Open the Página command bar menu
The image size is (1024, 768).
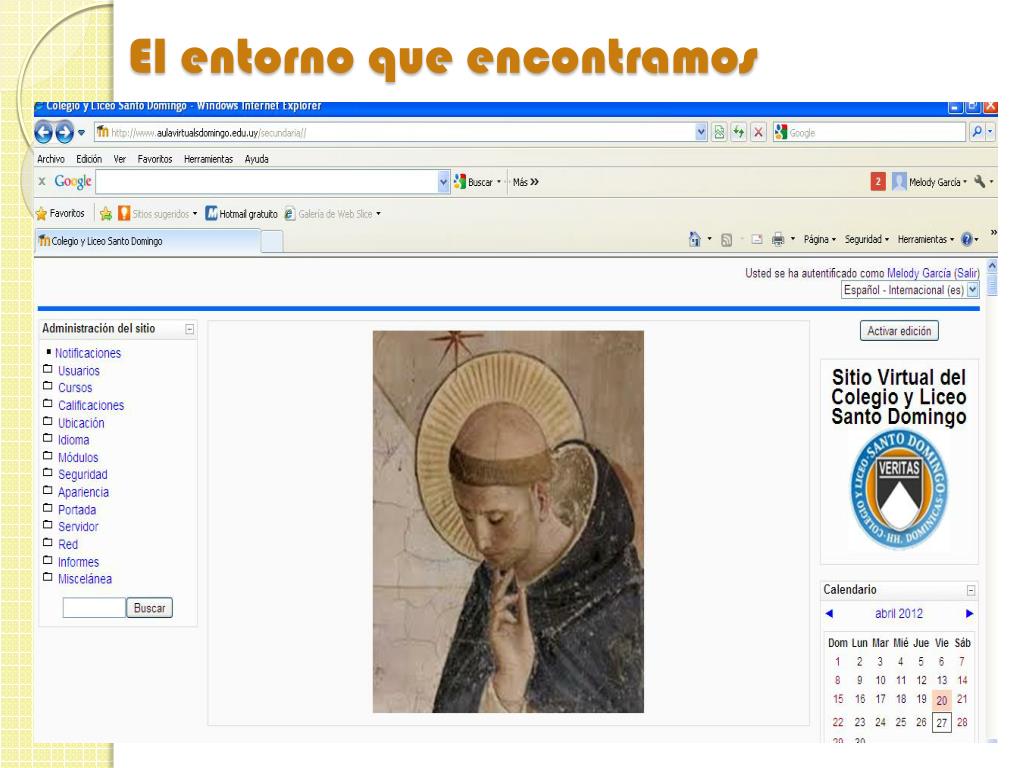820,240
